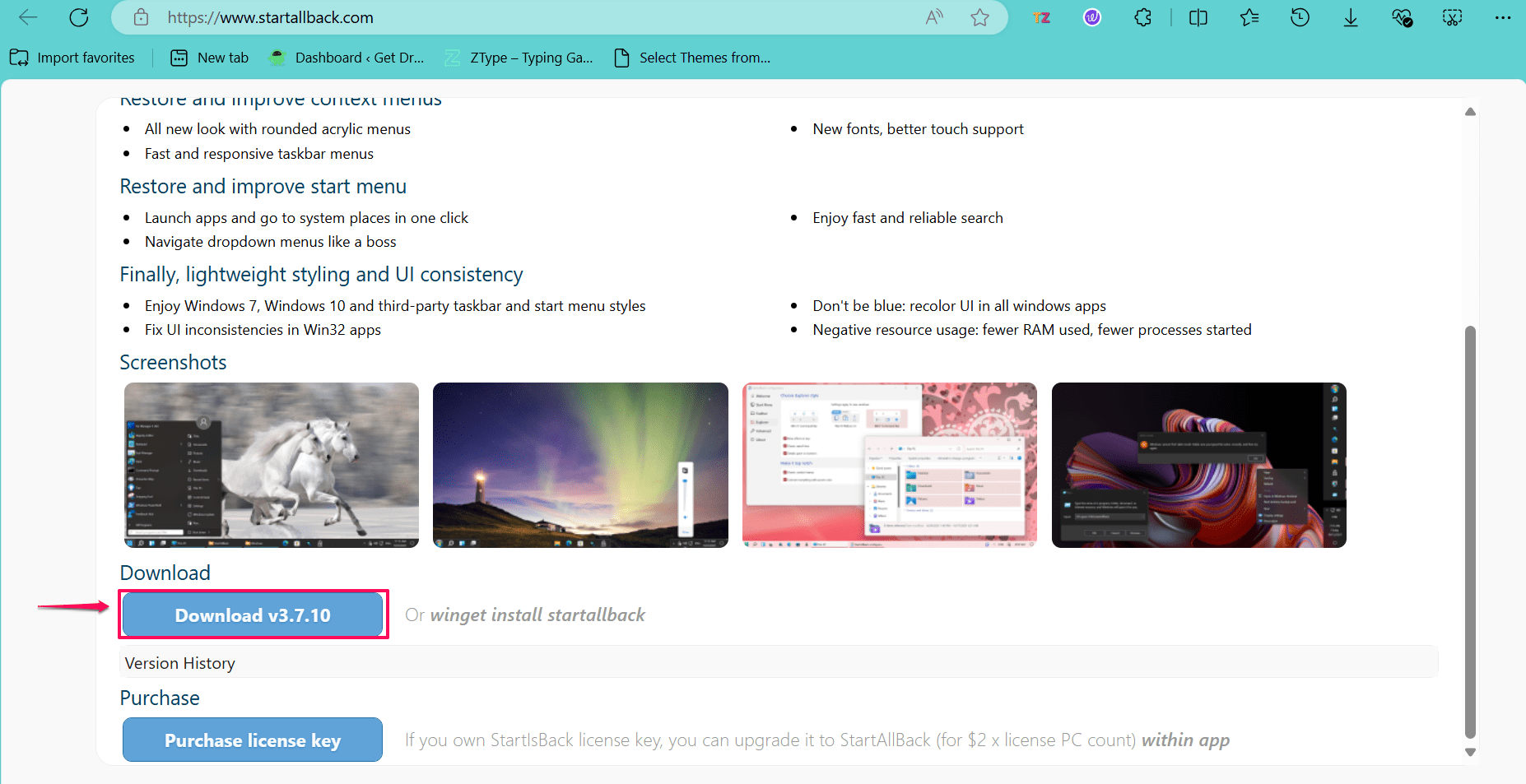The width and height of the screenshot is (1526, 784).
Task: Click the 'Screenshots' heading
Action: coord(173,363)
